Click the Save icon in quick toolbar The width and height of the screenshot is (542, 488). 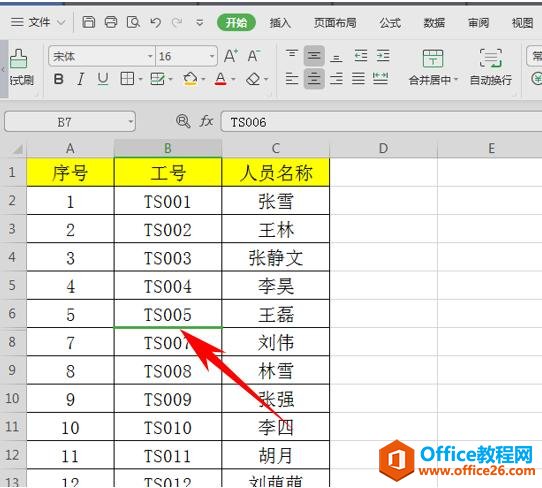click(x=88, y=22)
